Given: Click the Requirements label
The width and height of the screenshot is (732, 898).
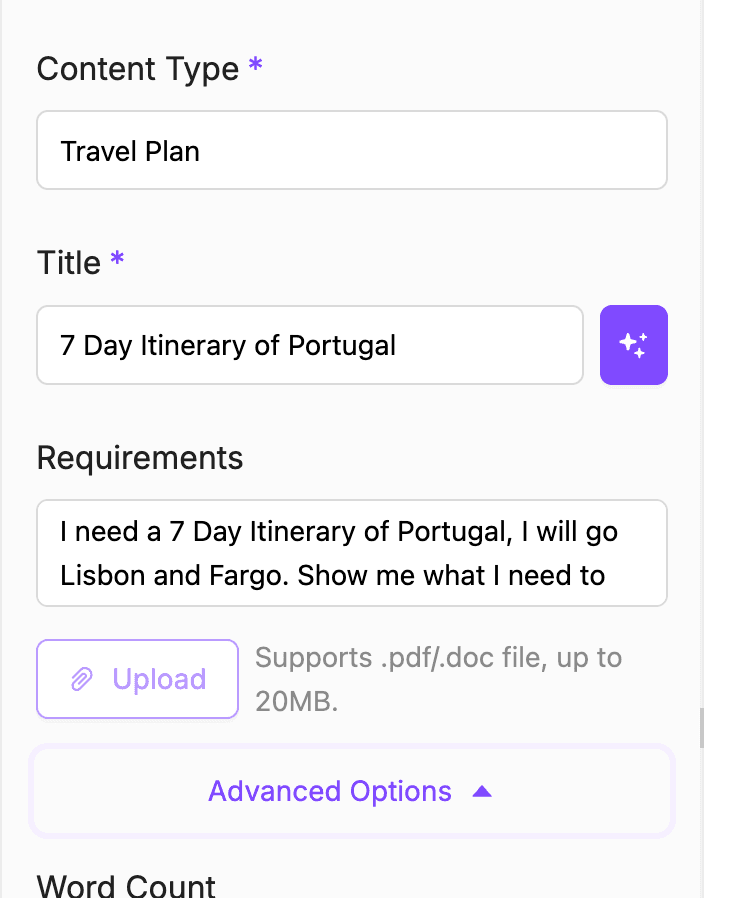Looking at the screenshot, I should click(x=140, y=458).
